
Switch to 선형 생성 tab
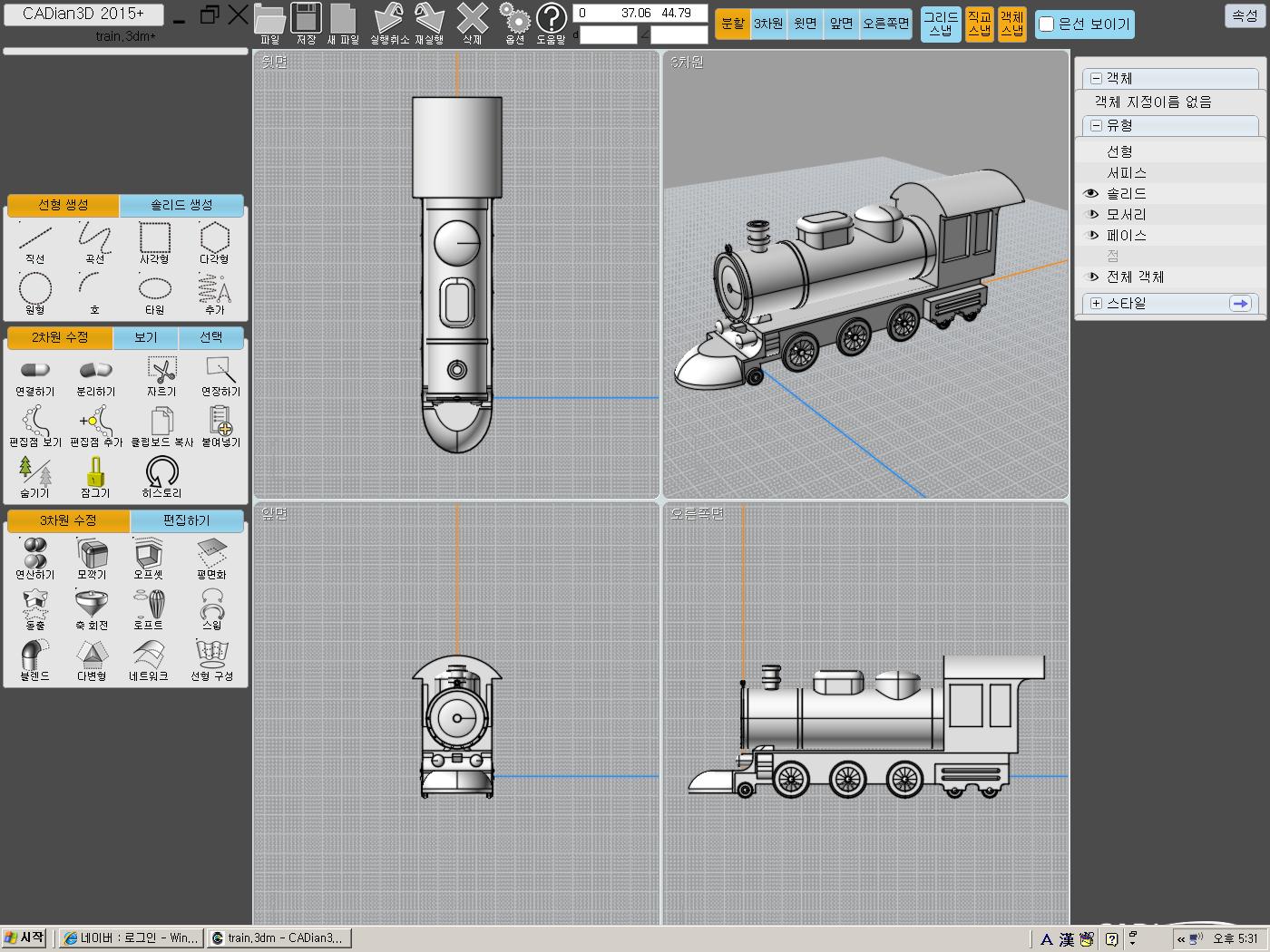coord(63,206)
